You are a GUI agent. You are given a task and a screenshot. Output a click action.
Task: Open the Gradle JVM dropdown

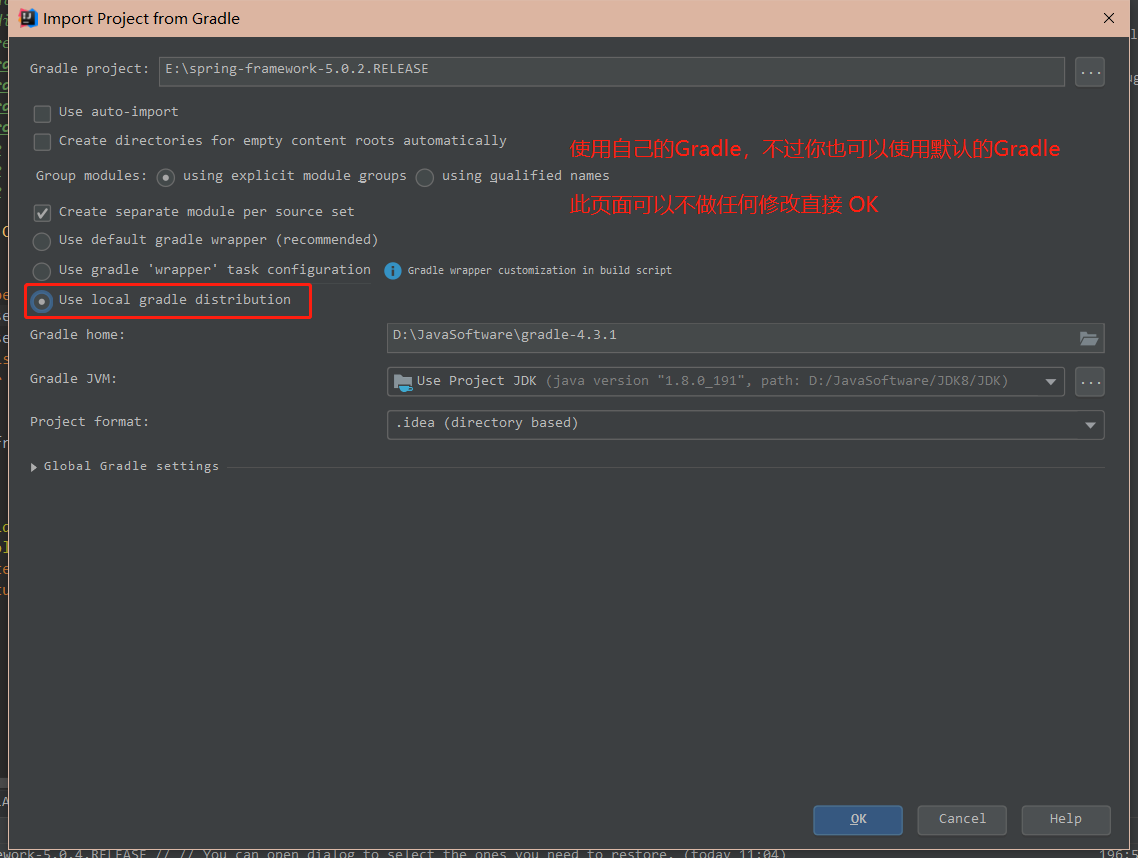click(x=726, y=382)
